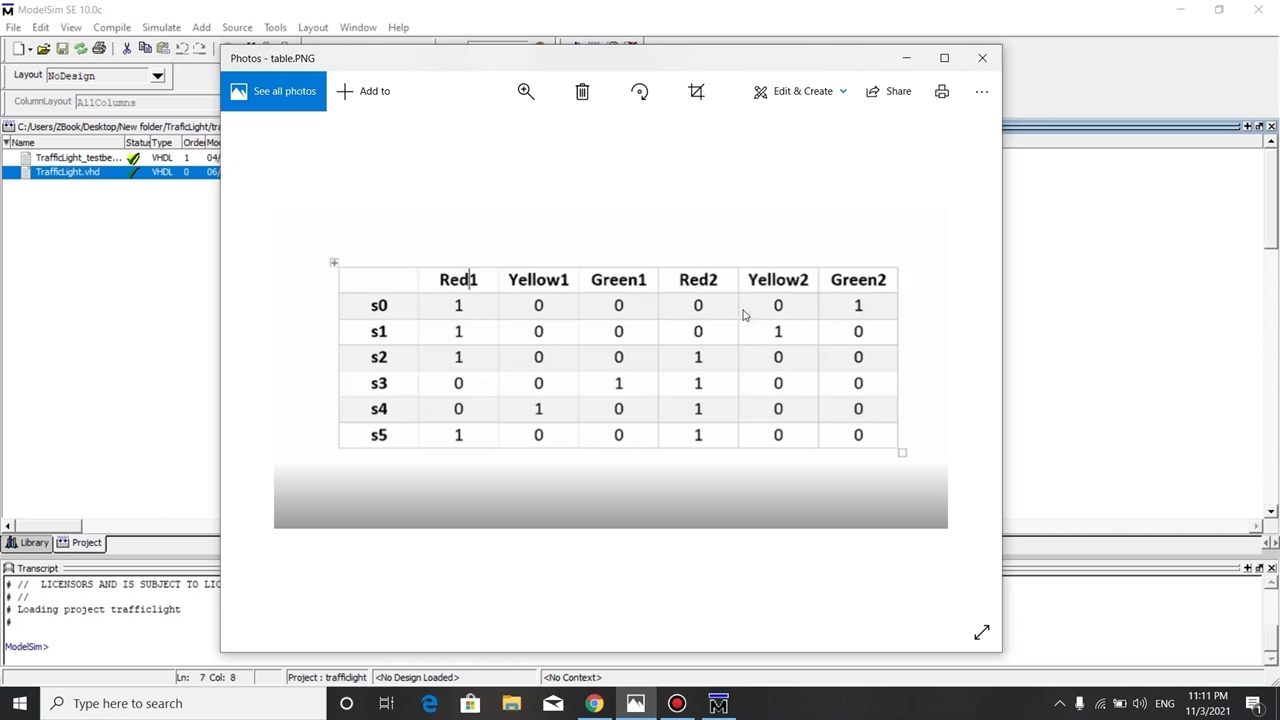
Task: Select TrafficLight_testbench file in project list
Action: [x=78, y=158]
